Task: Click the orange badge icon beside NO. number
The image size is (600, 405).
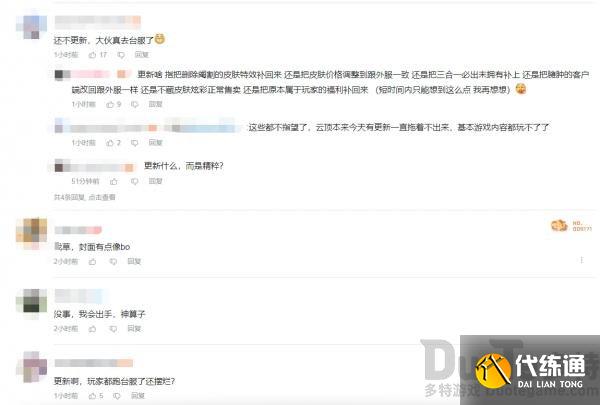Action: (x=559, y=225)
